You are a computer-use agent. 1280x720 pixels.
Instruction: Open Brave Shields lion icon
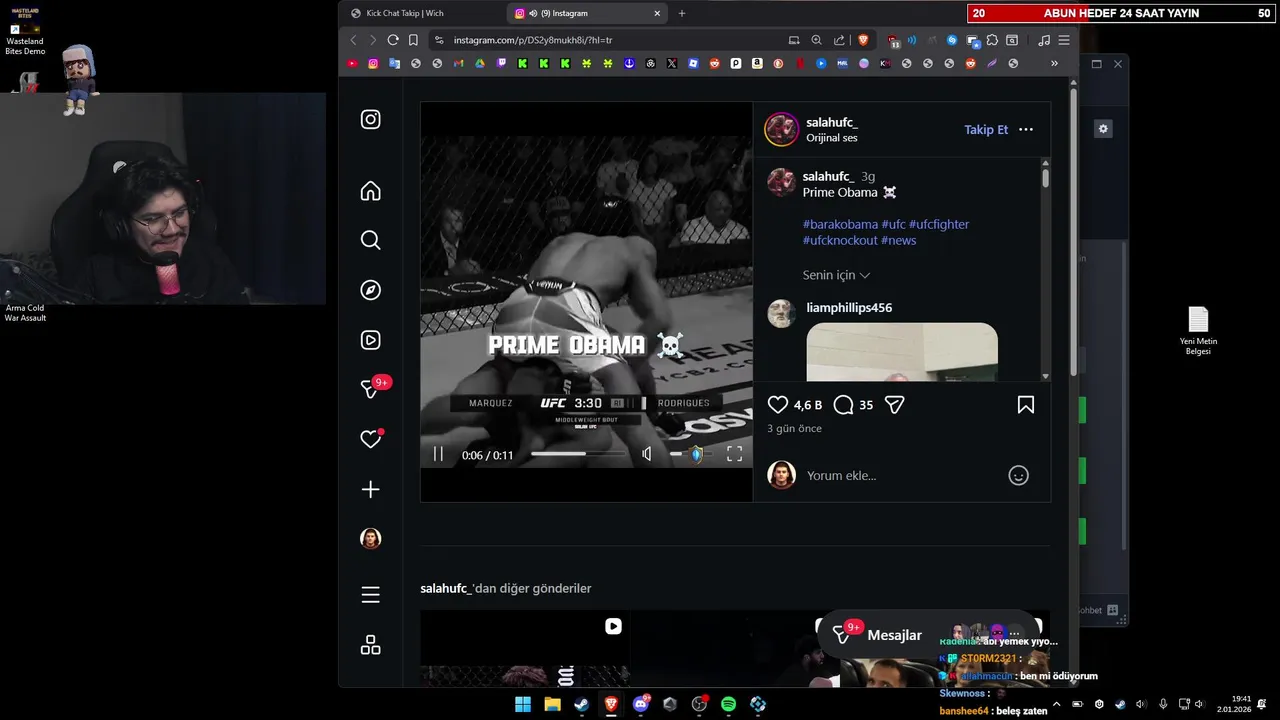(x=863, y=40)
